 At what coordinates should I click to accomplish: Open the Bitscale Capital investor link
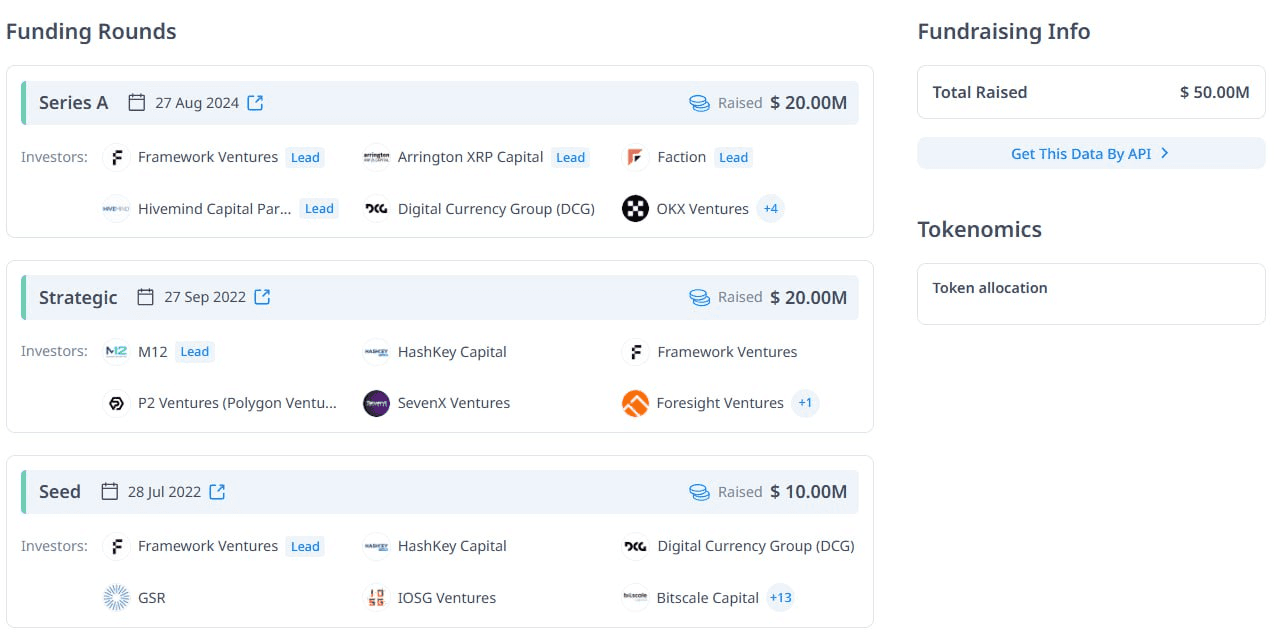[708, 598]
